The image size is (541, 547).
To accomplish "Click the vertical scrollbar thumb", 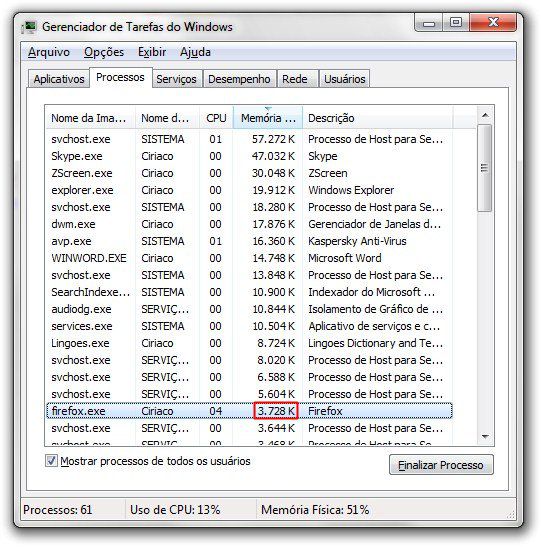I will [x=485, y=168].
